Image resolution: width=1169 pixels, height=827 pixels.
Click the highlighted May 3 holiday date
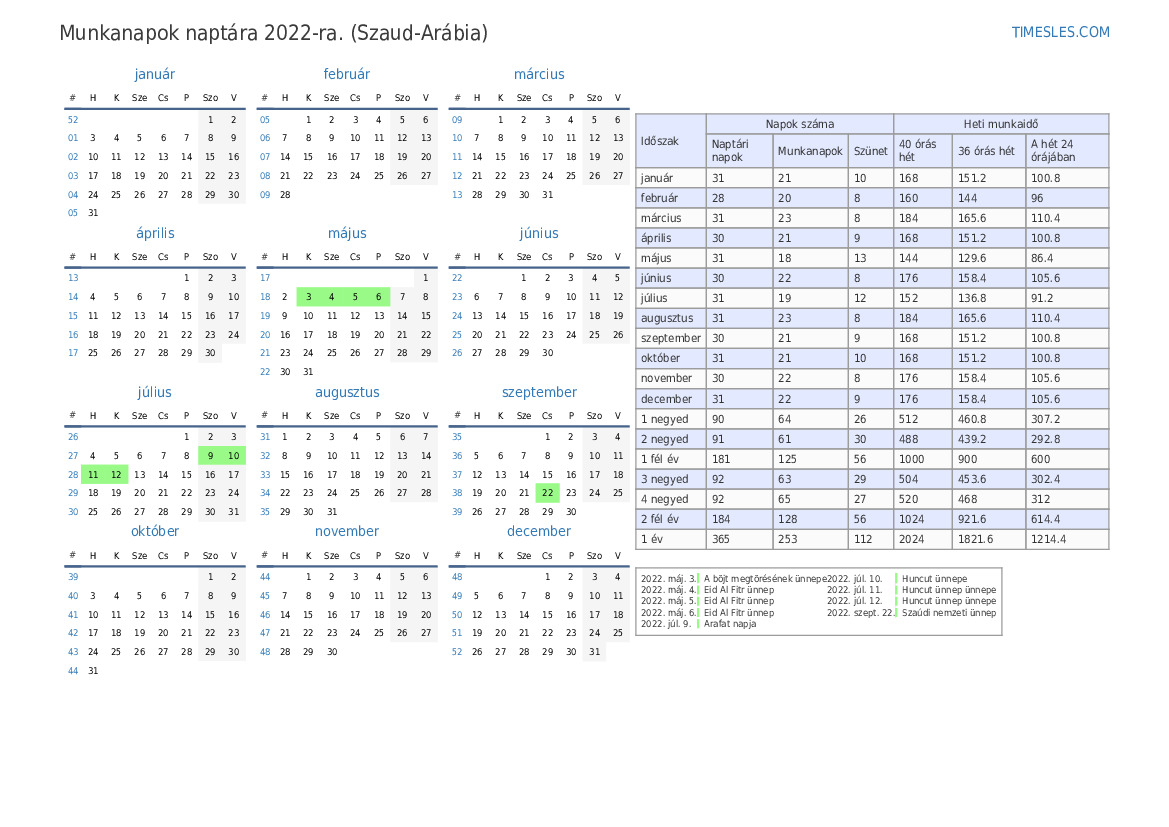(x=308, y=297)
